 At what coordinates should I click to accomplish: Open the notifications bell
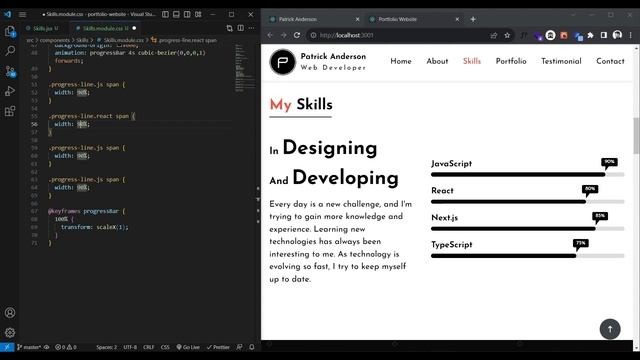(252, 347)
